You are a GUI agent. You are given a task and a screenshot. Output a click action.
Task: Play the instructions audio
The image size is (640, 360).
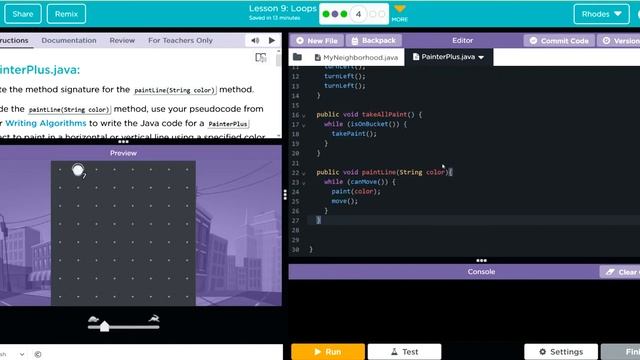272,40
